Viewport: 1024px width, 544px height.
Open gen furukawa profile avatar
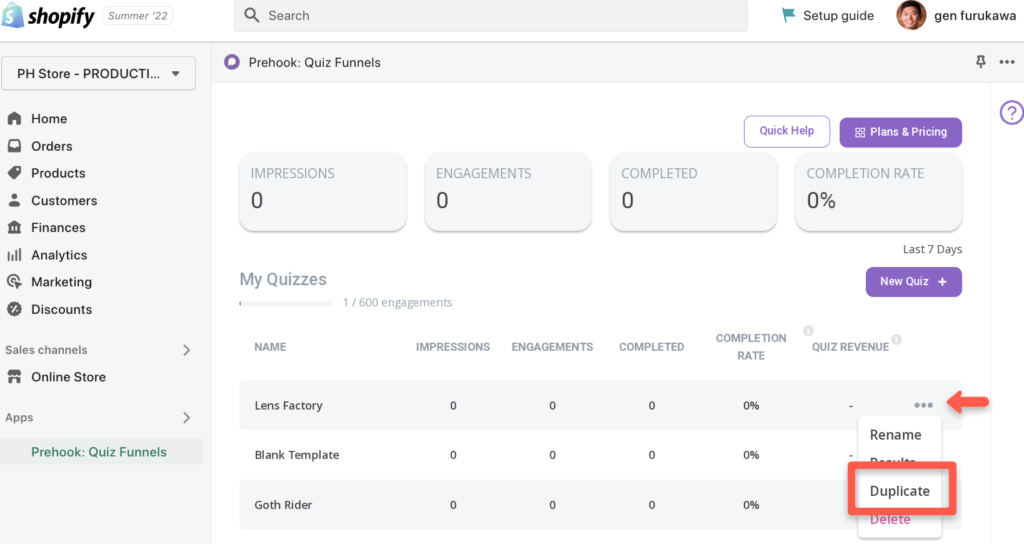[911, 15]
